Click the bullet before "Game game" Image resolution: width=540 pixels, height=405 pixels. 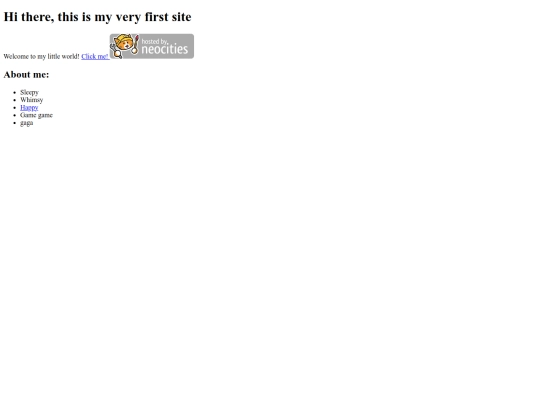point(14,115)
